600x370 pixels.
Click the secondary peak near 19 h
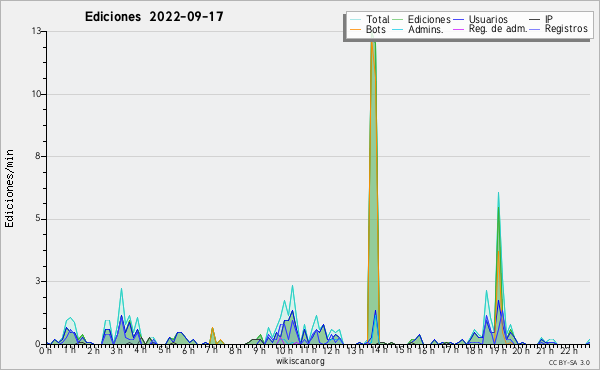(498, 268)
